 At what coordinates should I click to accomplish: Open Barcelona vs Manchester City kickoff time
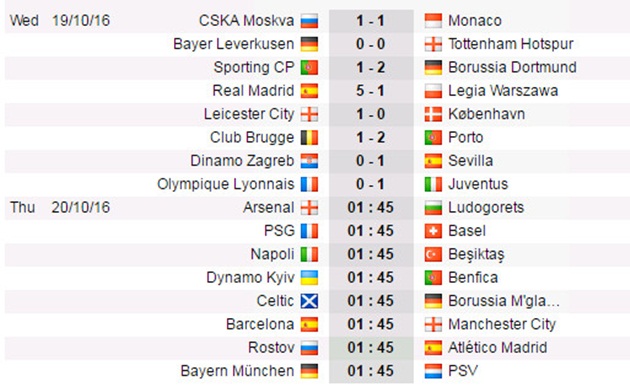tap(370, 324)
